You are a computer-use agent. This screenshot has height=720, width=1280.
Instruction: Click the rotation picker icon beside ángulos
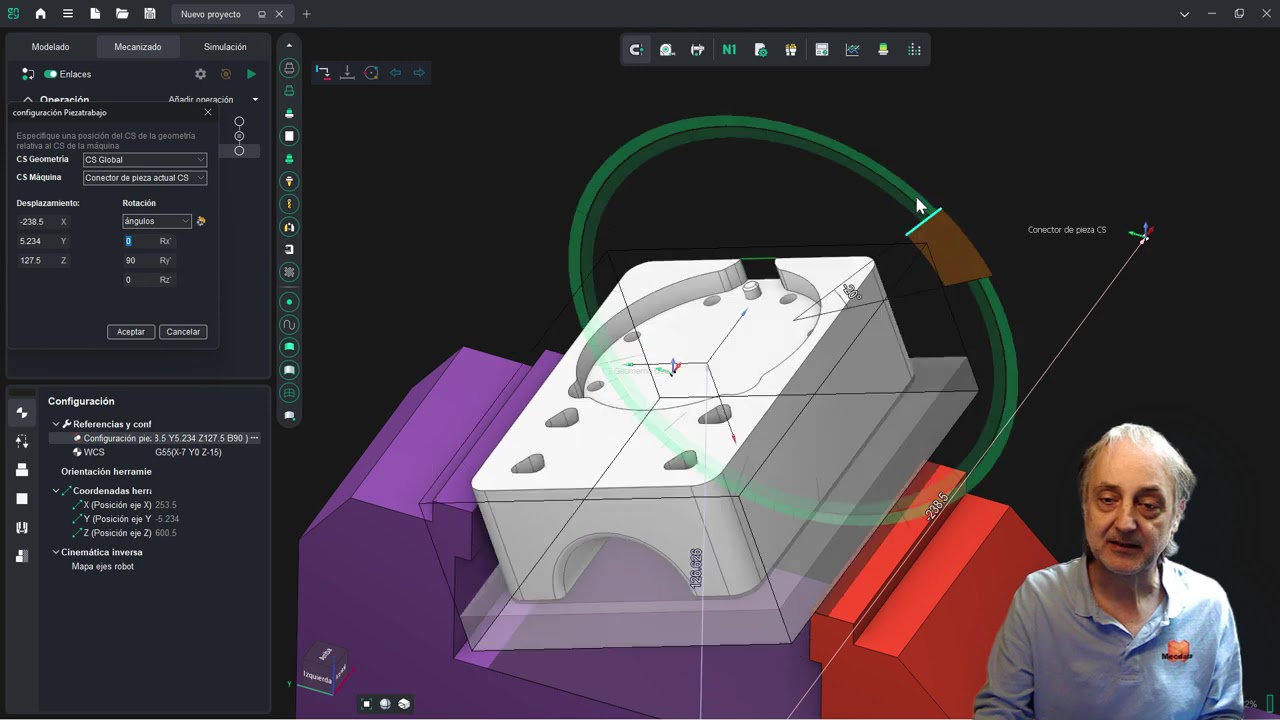point(200,221)
